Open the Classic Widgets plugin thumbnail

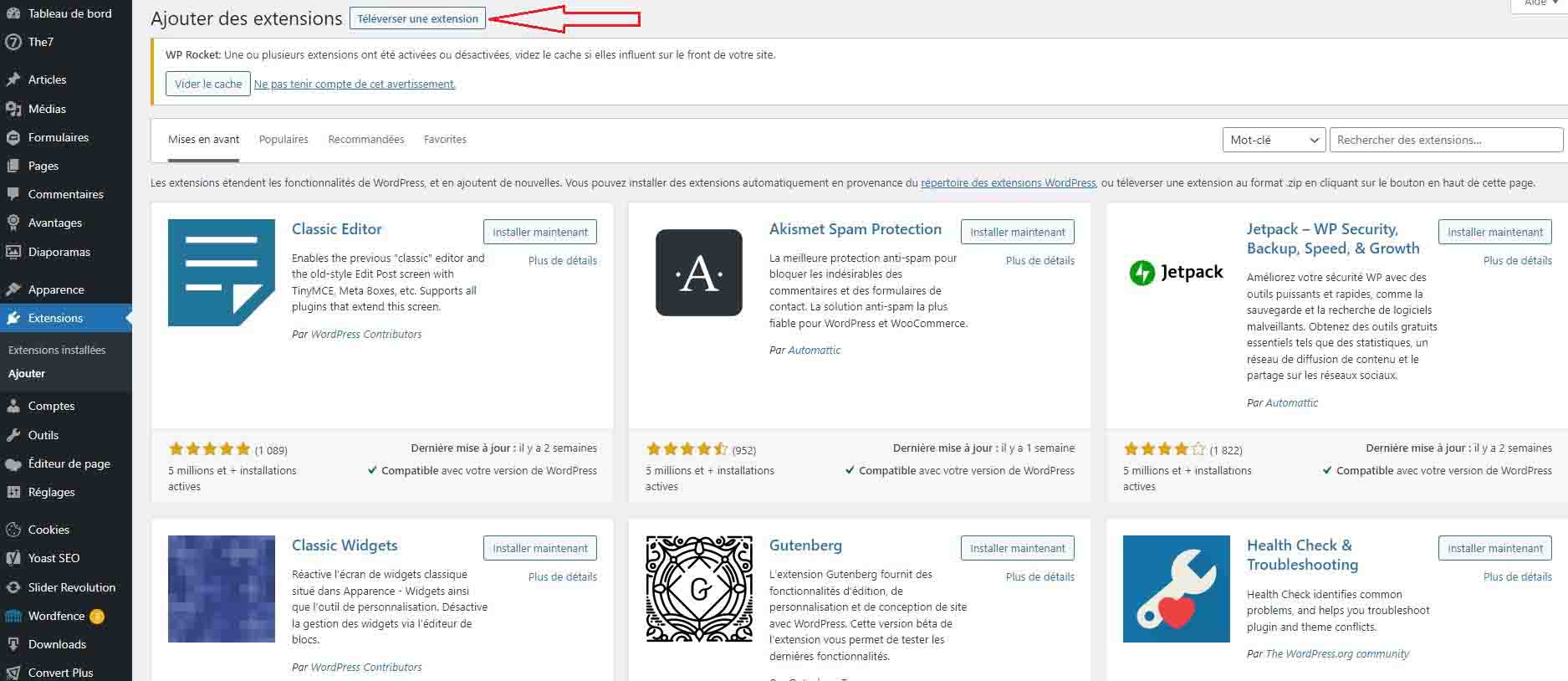click(x=222, y=589)
